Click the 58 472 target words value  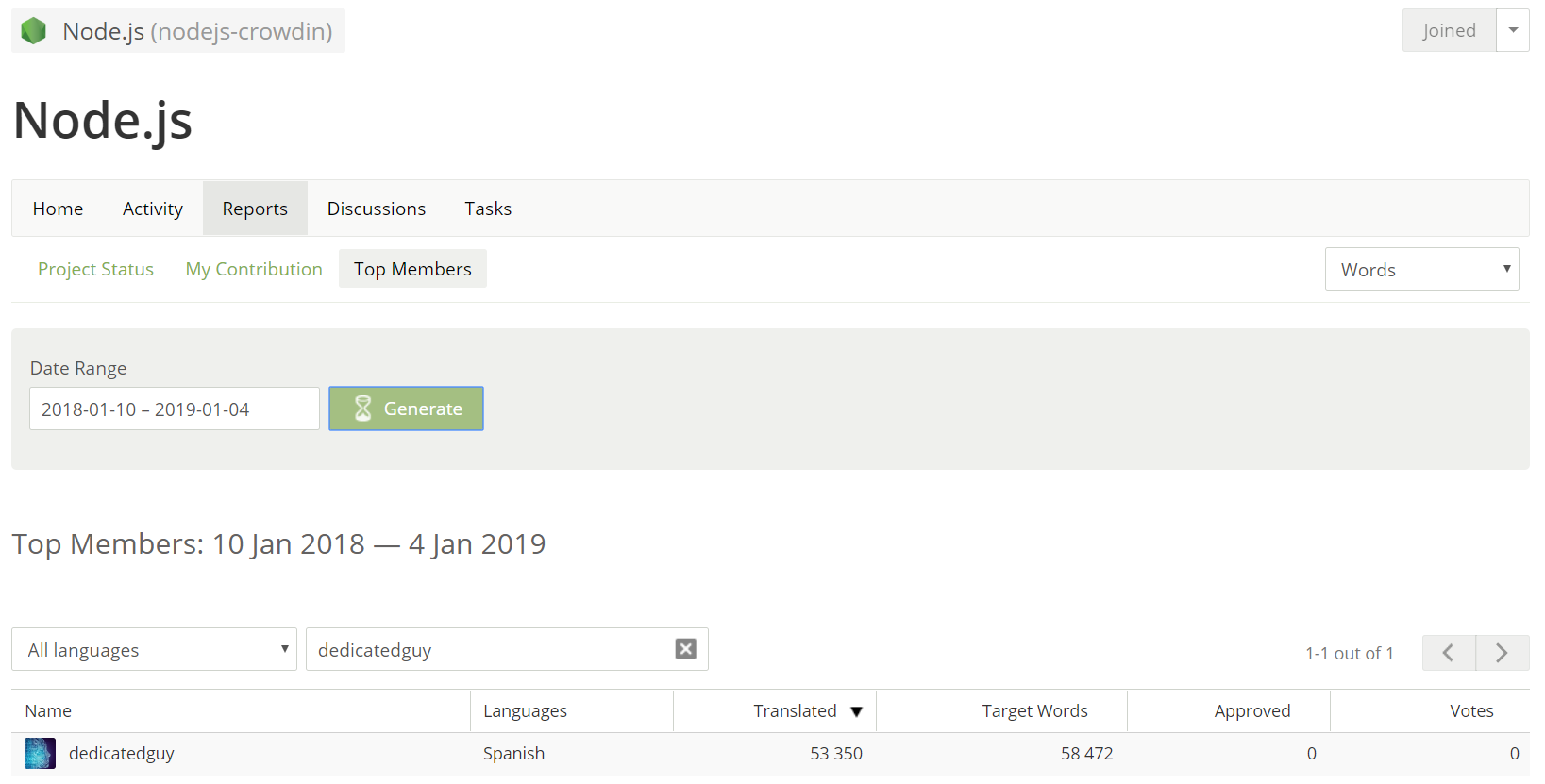(x=1086, y=753)
